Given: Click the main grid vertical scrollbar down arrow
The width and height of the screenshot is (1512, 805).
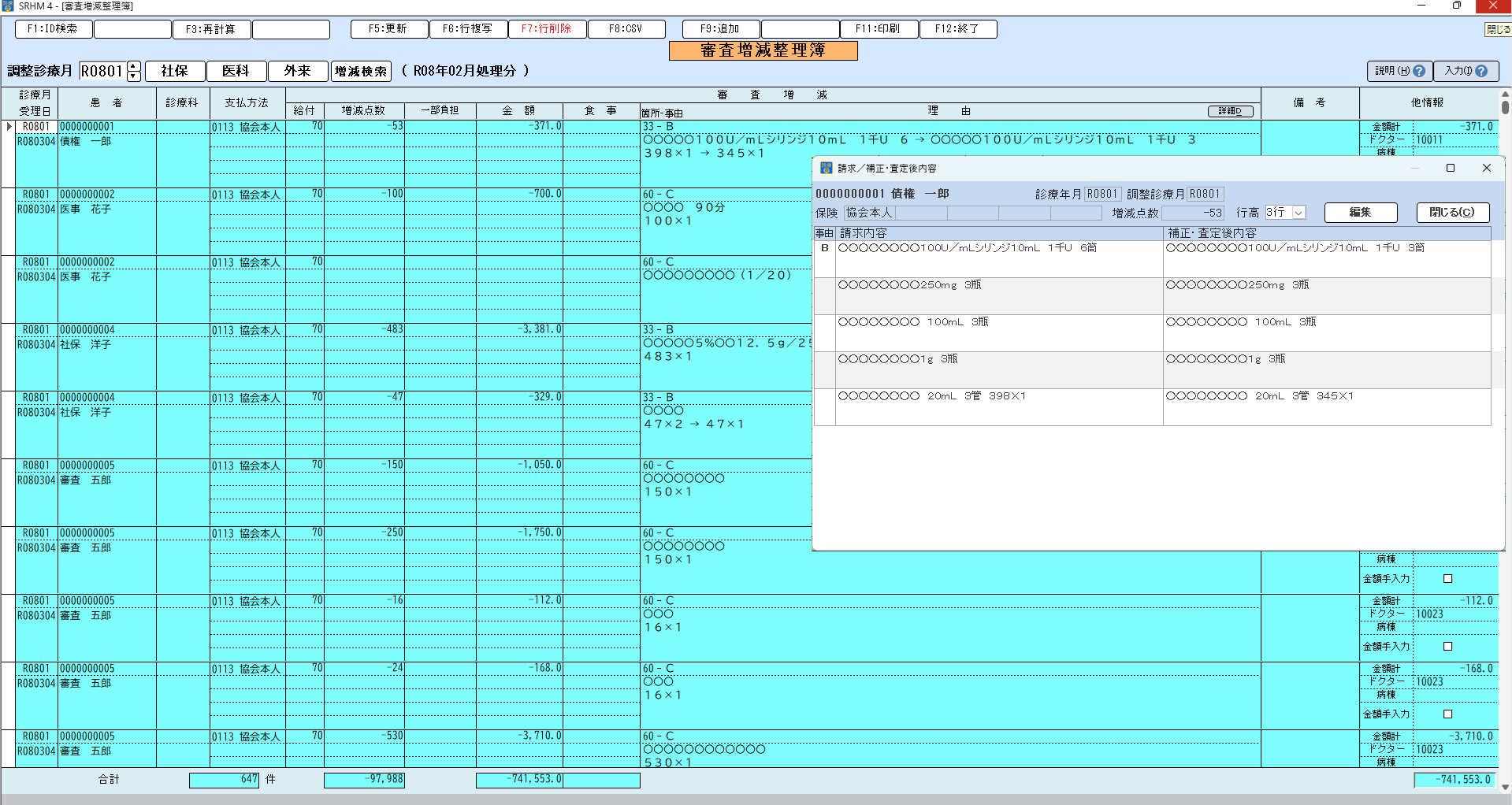Looking at the screenshot, I should point(1505,787).
